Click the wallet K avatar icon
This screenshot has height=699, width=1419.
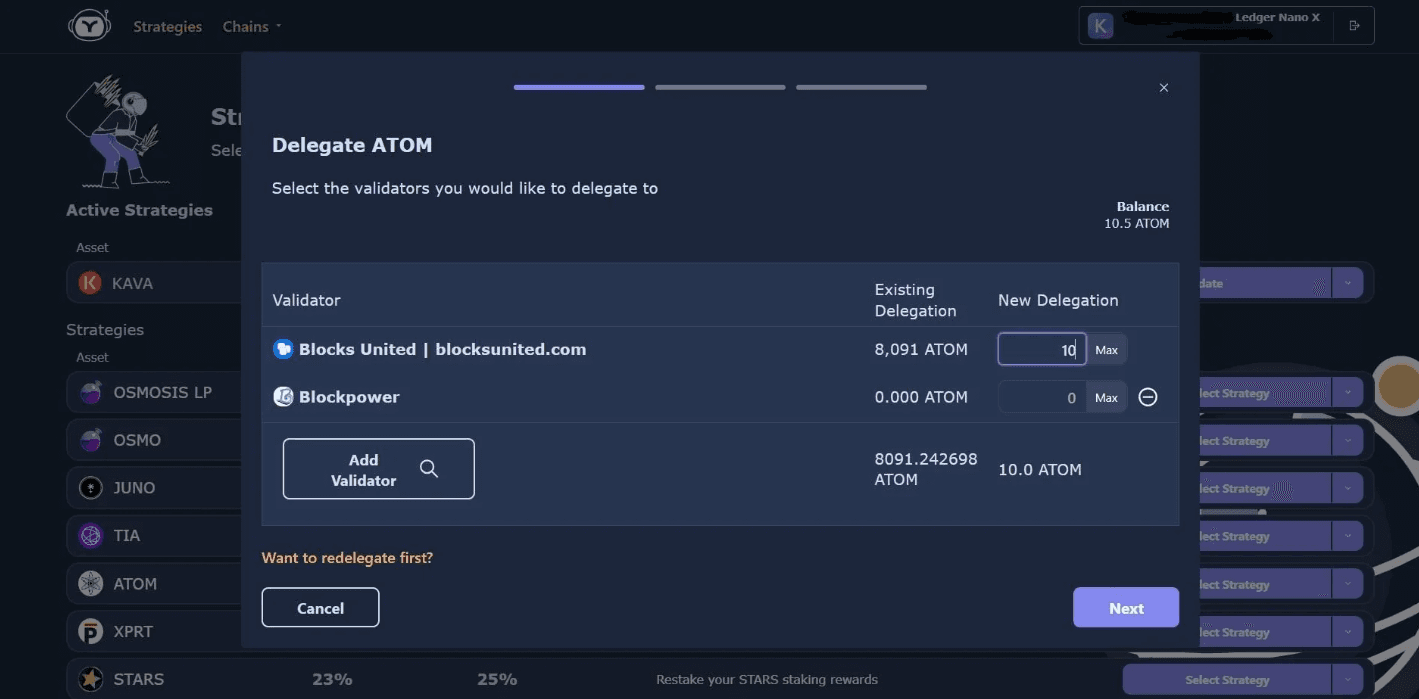tap(1100, 26)
